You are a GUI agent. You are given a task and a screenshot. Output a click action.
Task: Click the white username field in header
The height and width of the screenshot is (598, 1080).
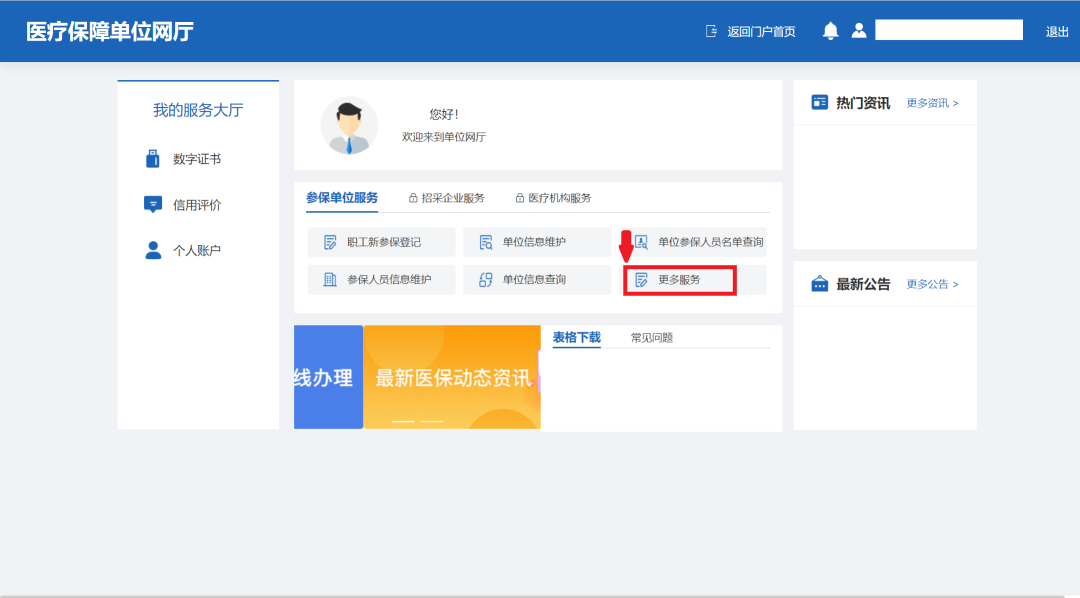(x=948, y=30)
